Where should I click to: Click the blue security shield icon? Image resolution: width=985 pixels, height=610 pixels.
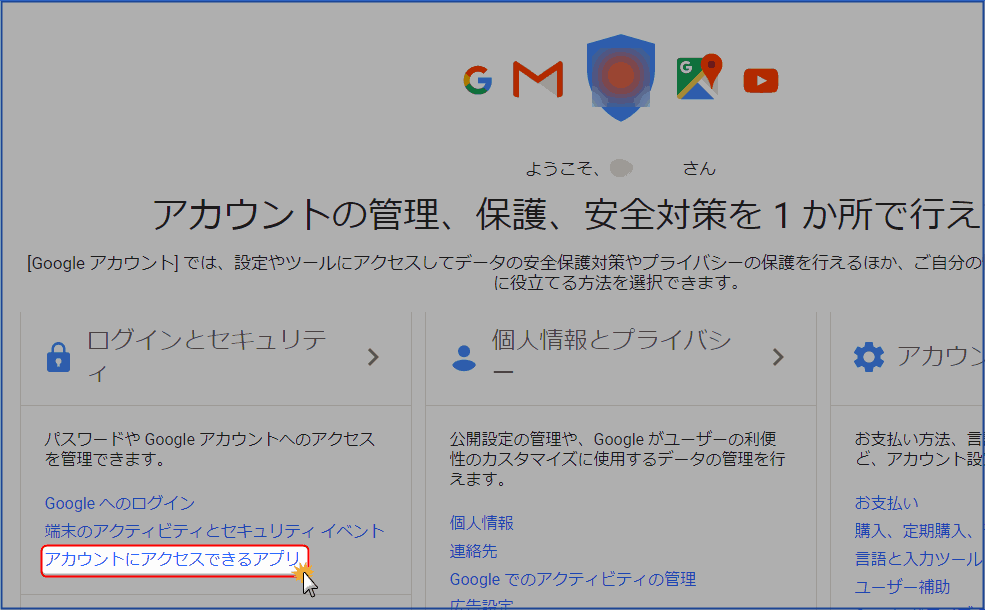[621, 77]
